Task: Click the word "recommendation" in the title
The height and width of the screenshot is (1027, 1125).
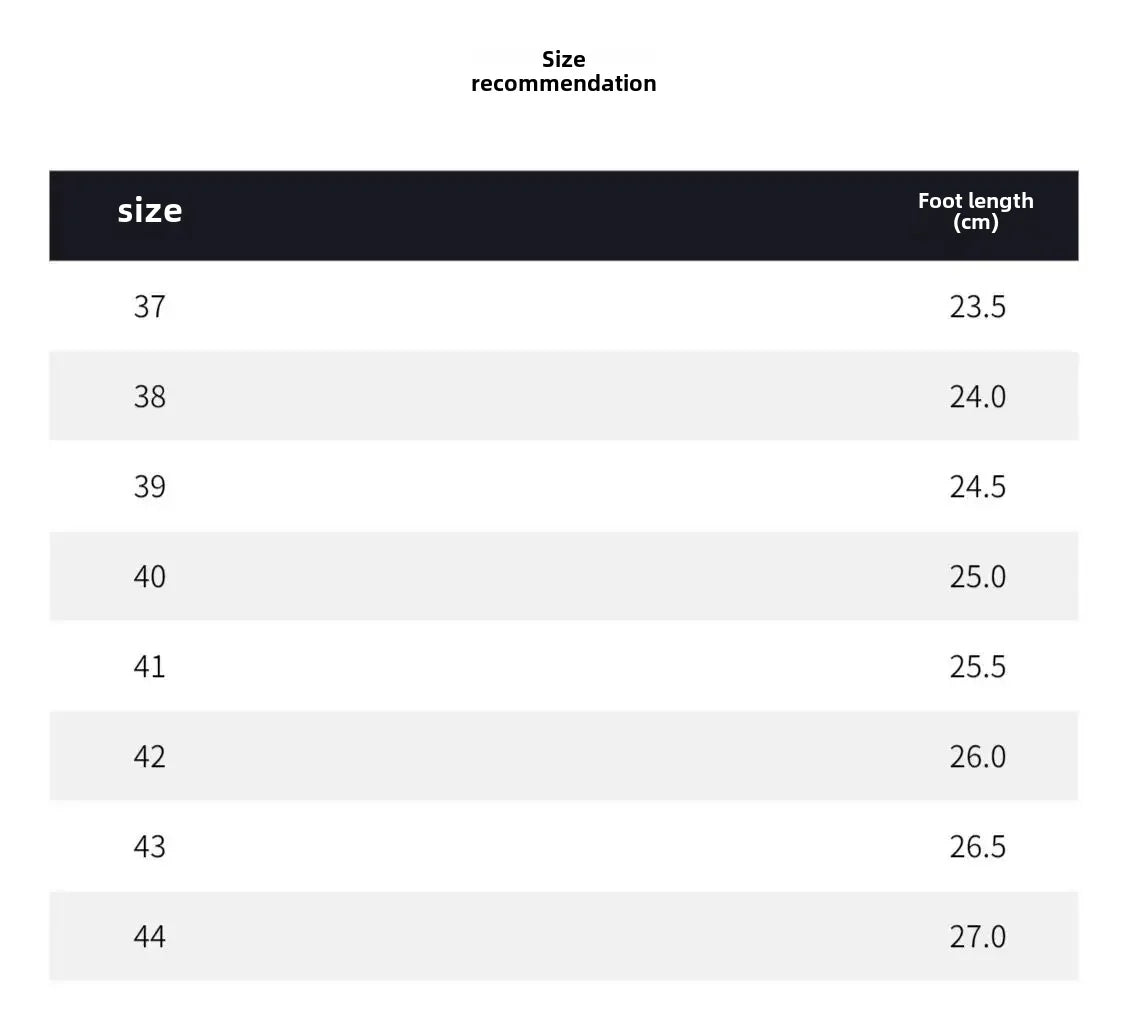Action: pyautogui.click(x=563, y=84)
